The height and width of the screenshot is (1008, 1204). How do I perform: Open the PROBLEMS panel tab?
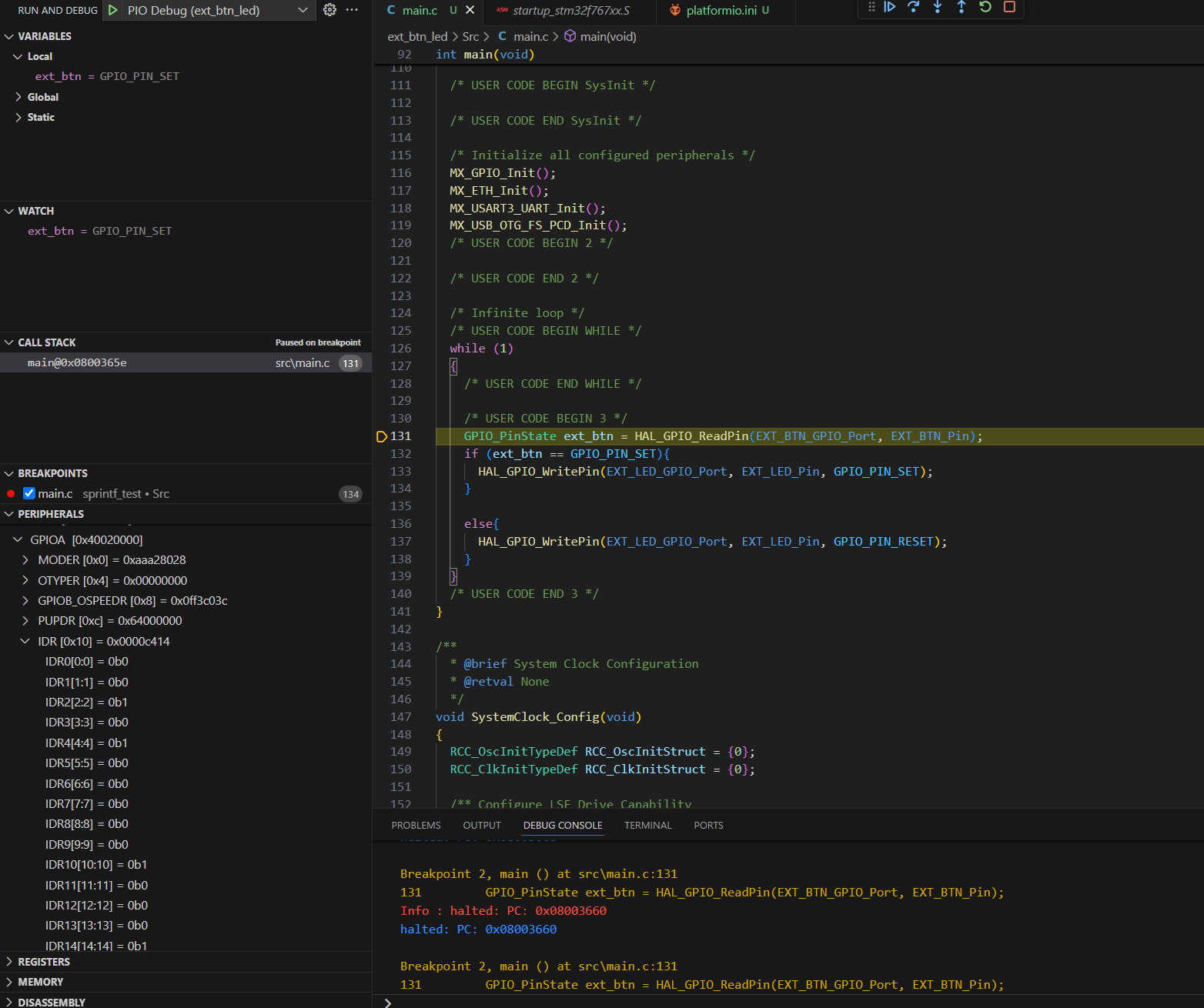pyautogui.click(x=416, y=825)
